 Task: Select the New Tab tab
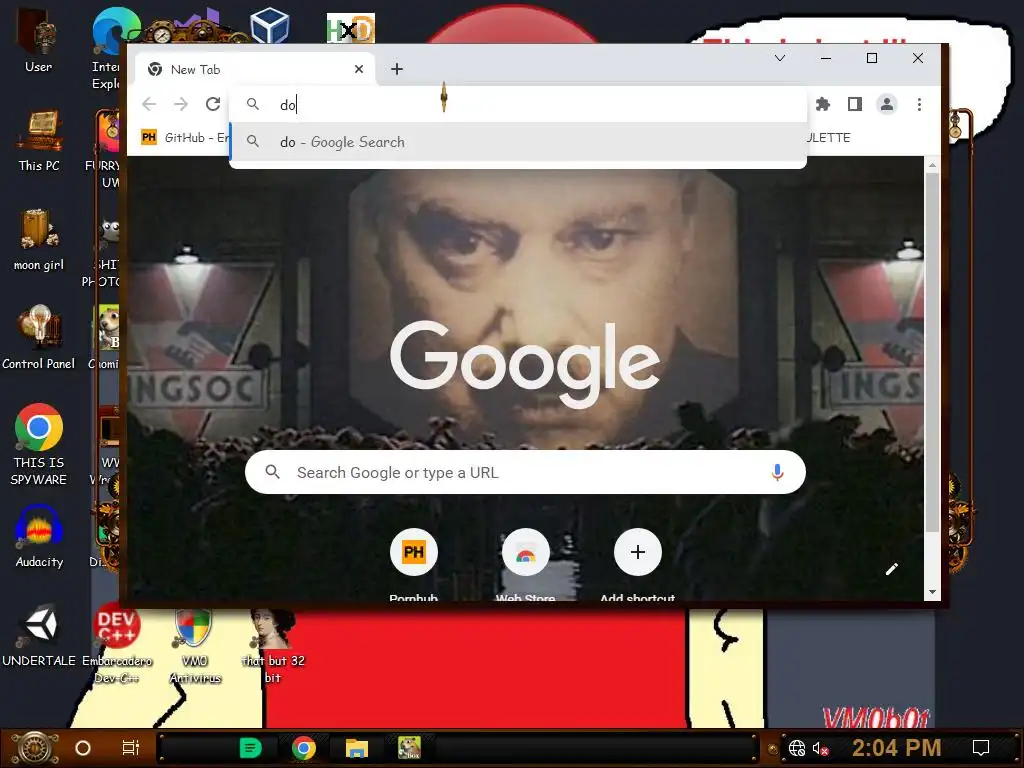(x=255, y=69)
